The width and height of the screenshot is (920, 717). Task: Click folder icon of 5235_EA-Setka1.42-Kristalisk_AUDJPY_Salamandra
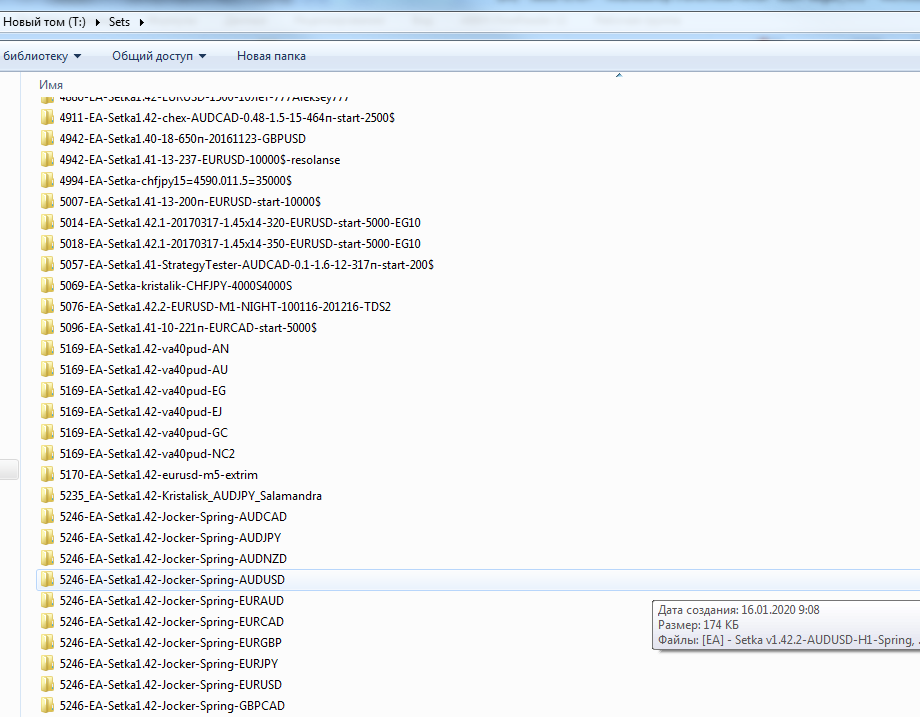[x=48, y=496]
